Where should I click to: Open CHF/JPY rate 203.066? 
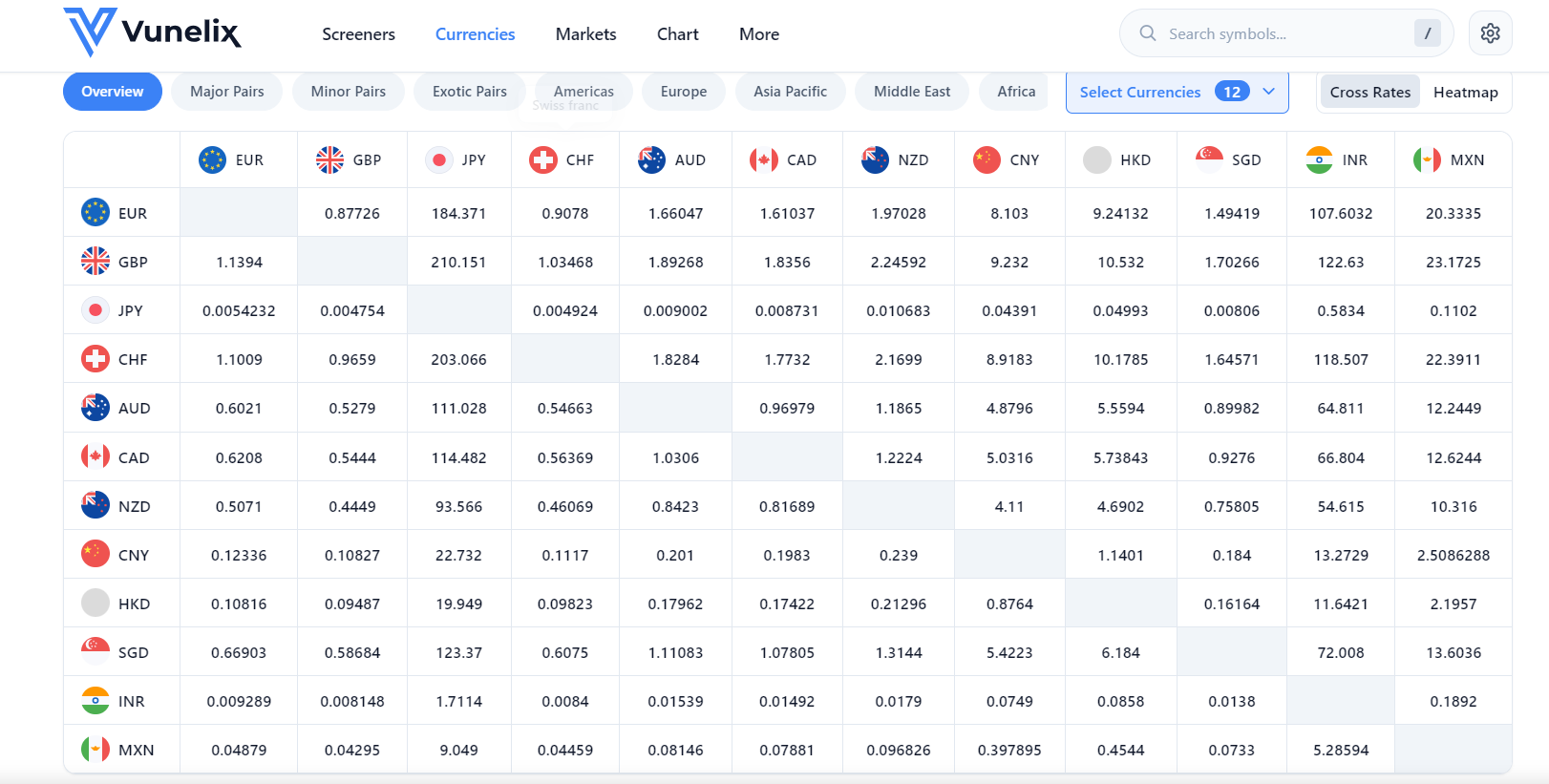pyautogui.click(x=458, y=359)
